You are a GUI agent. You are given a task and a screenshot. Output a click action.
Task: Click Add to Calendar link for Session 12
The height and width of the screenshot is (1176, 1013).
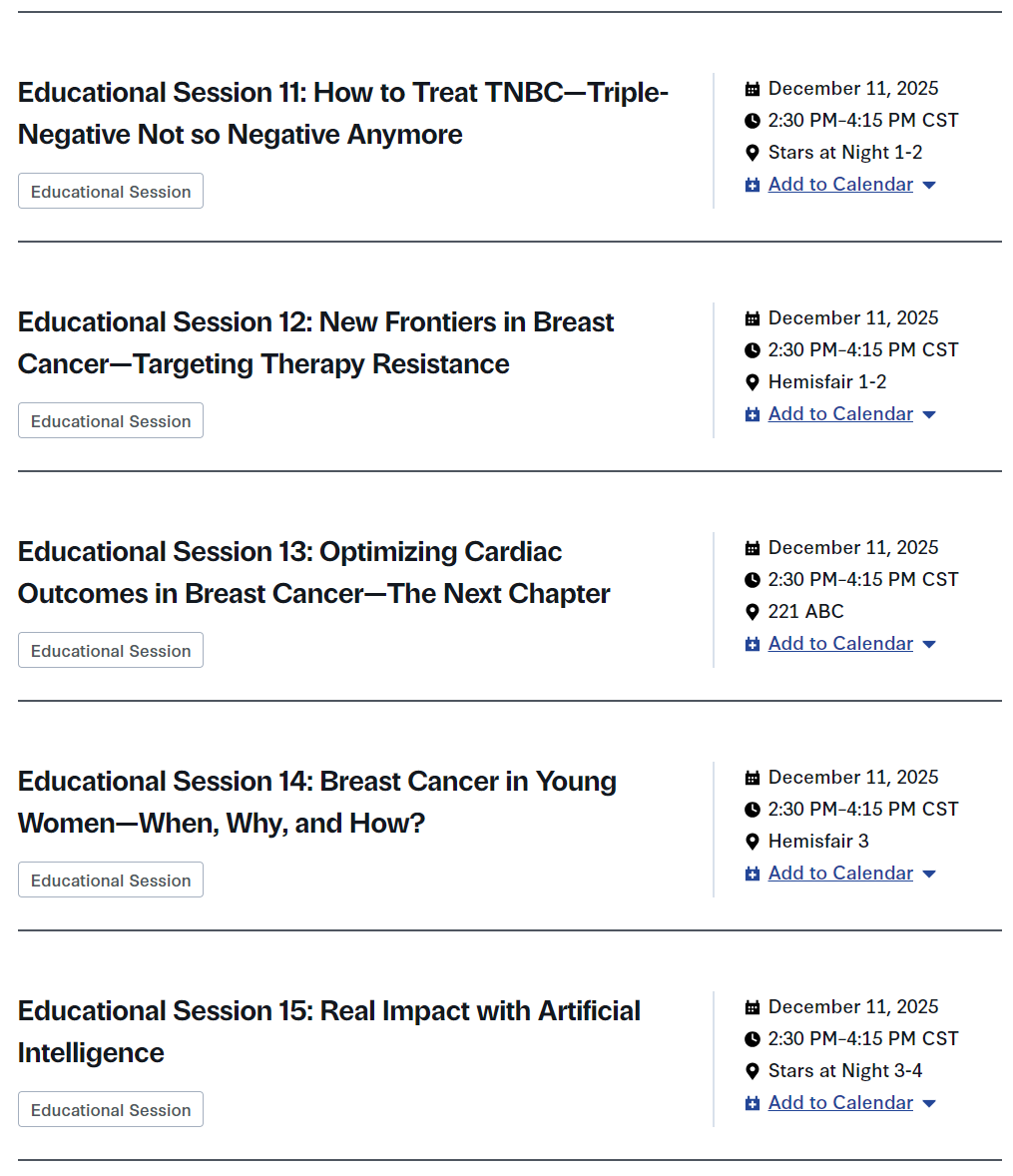click(840, 414)
